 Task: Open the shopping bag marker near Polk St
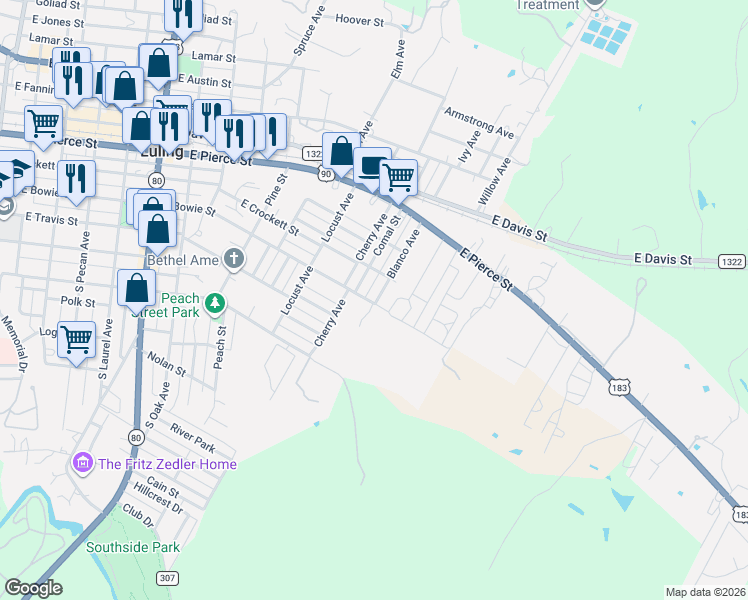(136, 289)
